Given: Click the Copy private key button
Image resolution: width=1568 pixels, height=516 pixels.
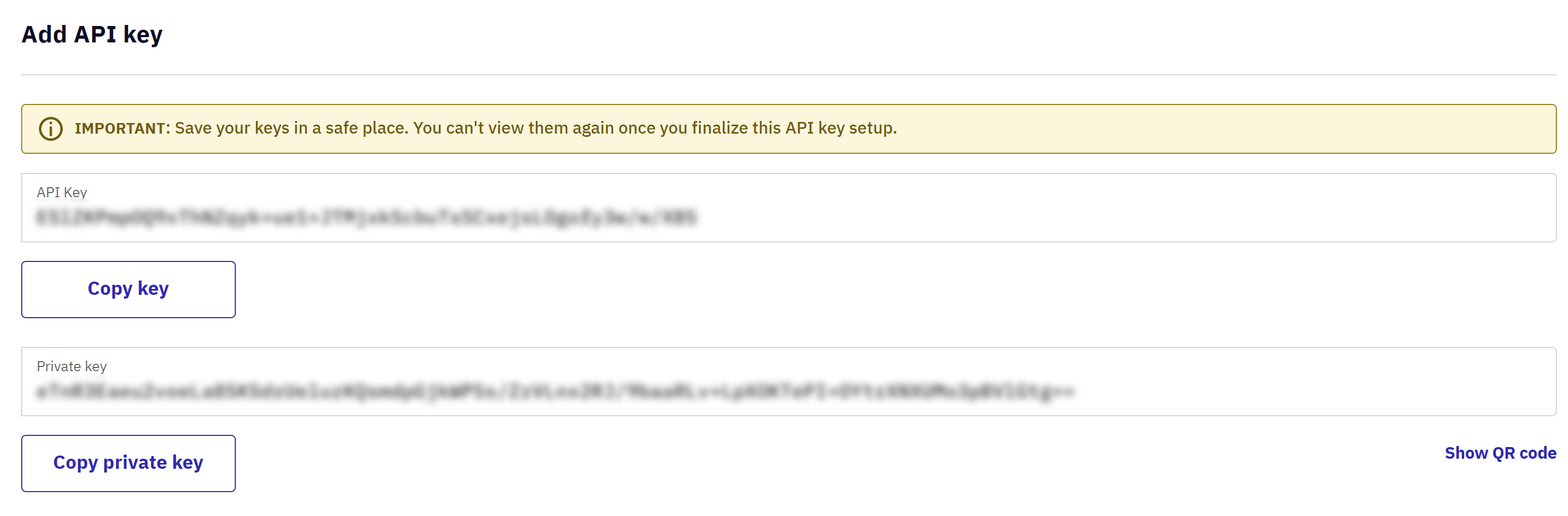Looking at the screenshot, I should (128, 463).
